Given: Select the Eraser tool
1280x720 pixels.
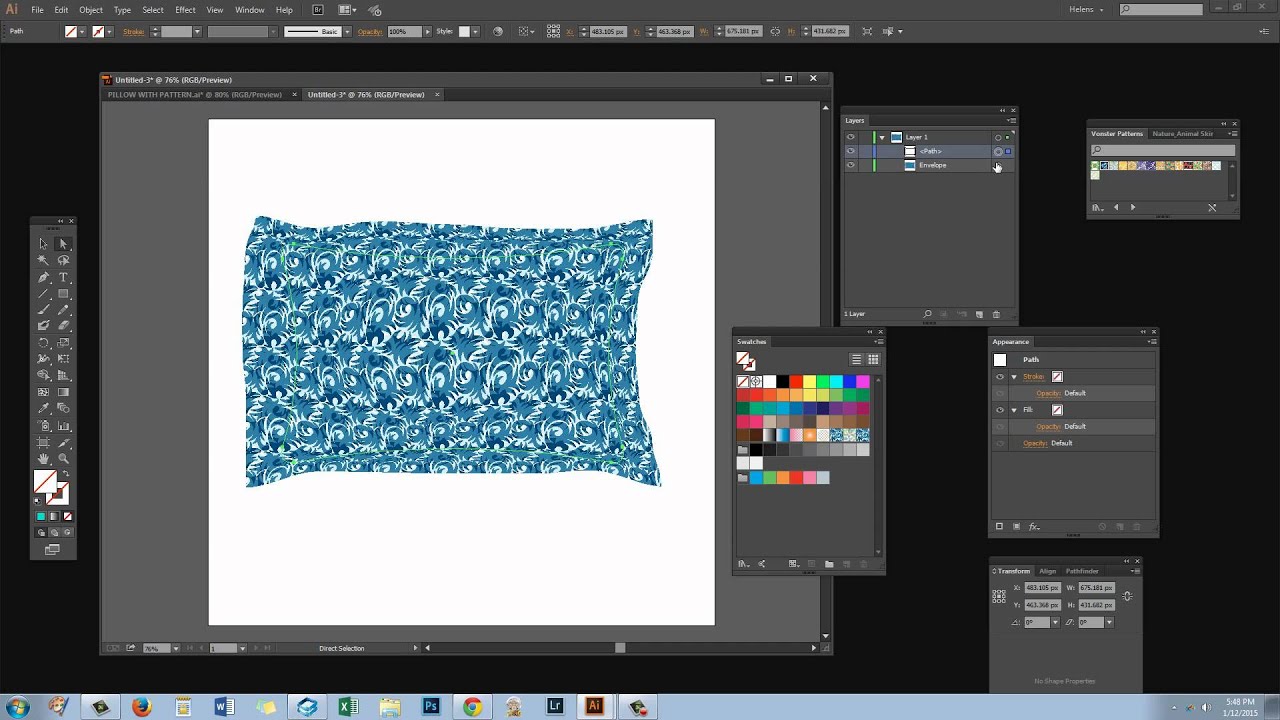Looking at the screenshot, I should tap(63, 325).
